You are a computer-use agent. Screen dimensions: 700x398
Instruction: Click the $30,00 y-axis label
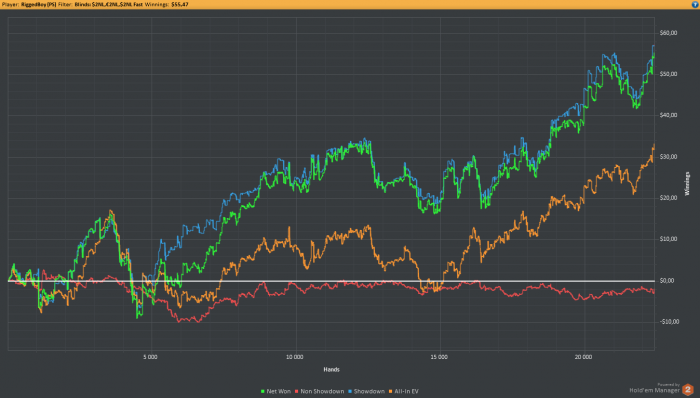[x=668, y=157]
